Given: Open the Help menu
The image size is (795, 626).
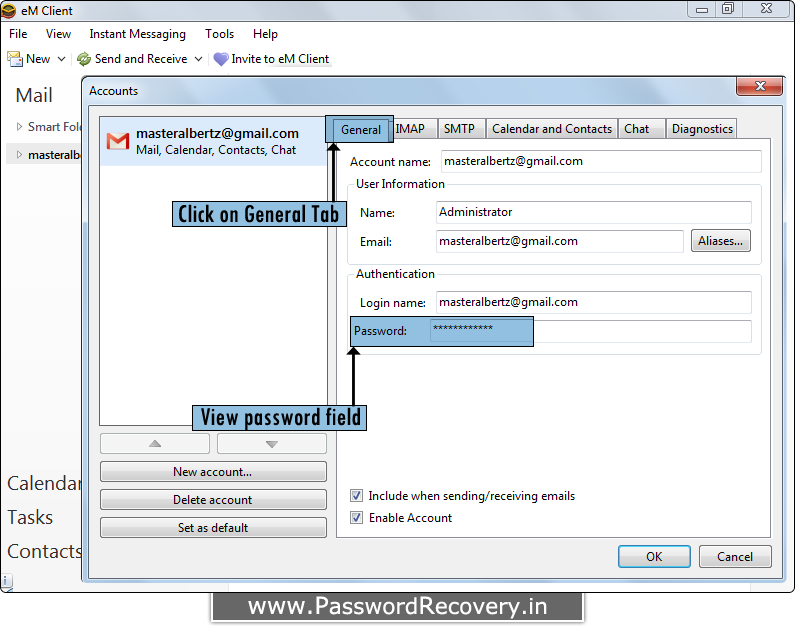Looking at the screenshot, I should coord(265,34).
